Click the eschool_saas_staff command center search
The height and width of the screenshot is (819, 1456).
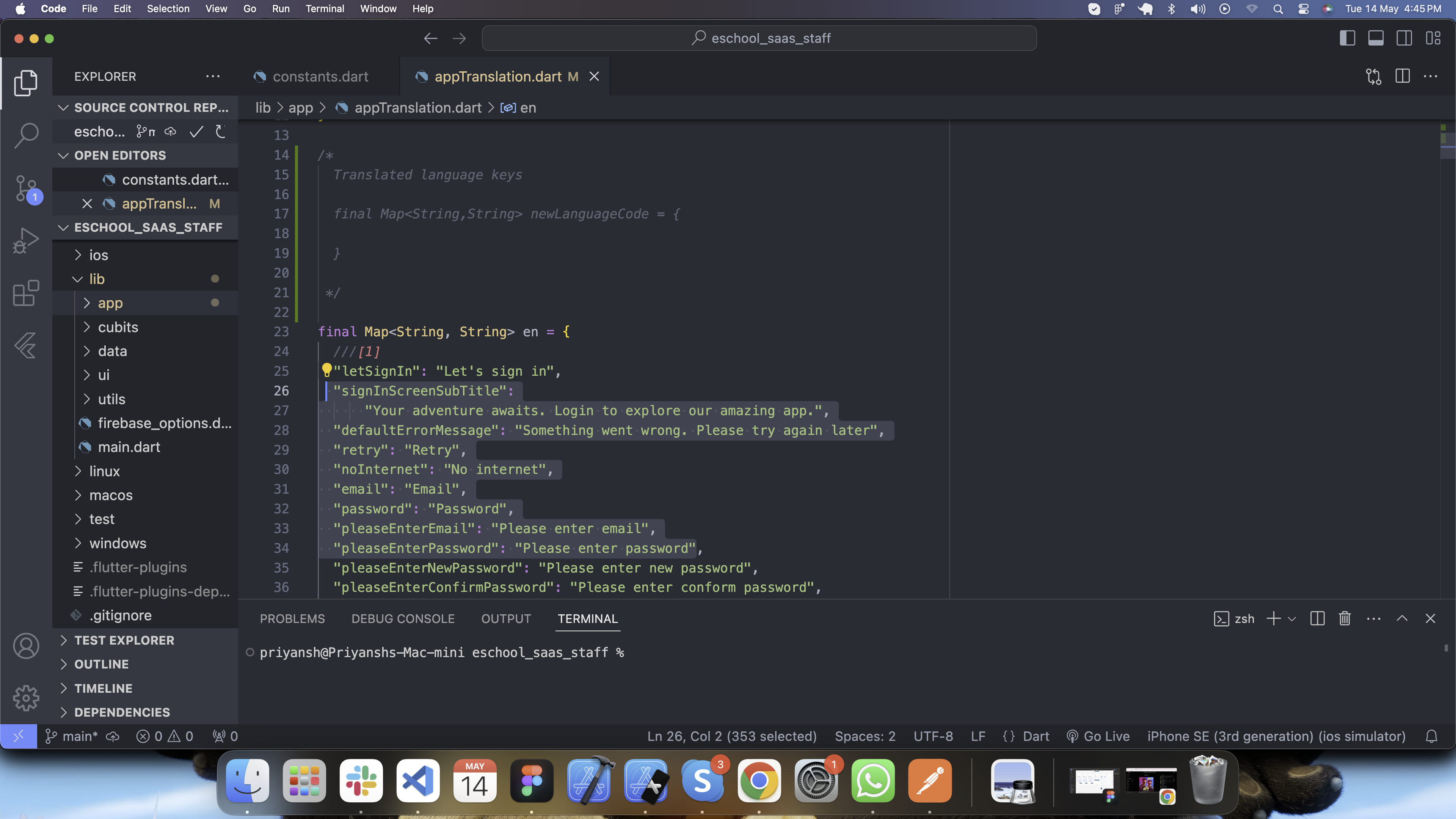(759, 38)
